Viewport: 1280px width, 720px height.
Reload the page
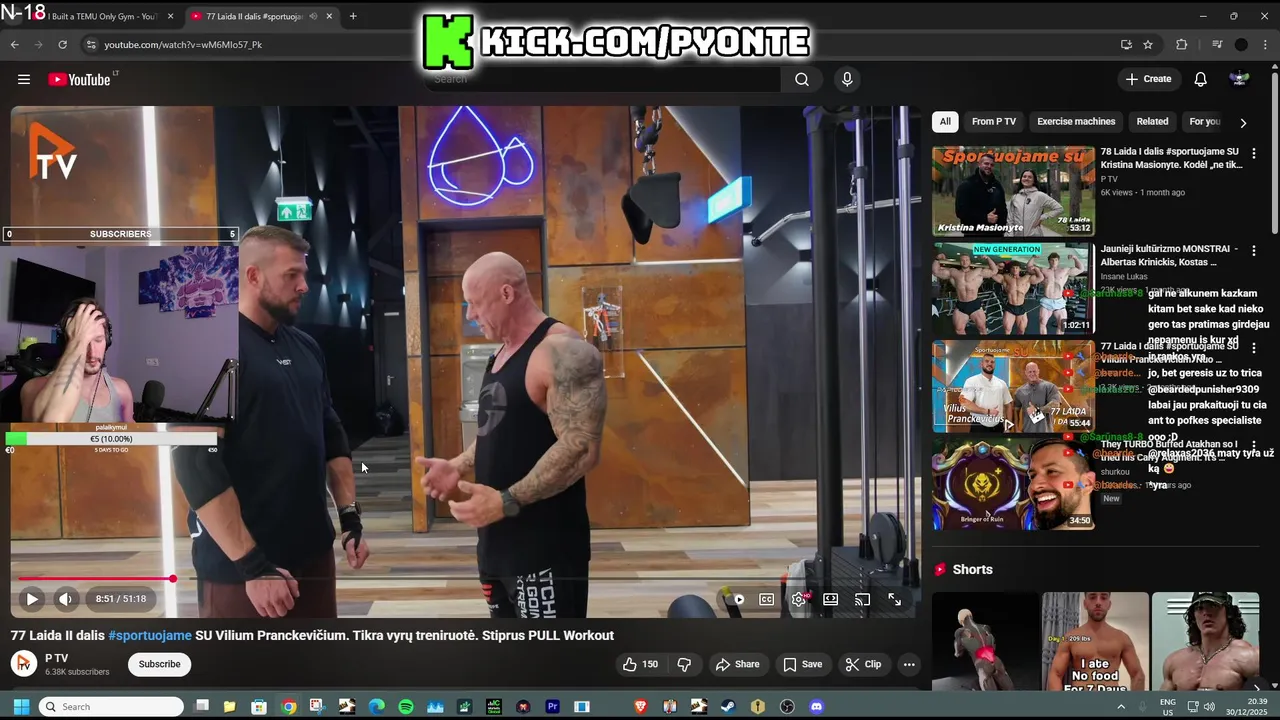(x=62, y=44)
